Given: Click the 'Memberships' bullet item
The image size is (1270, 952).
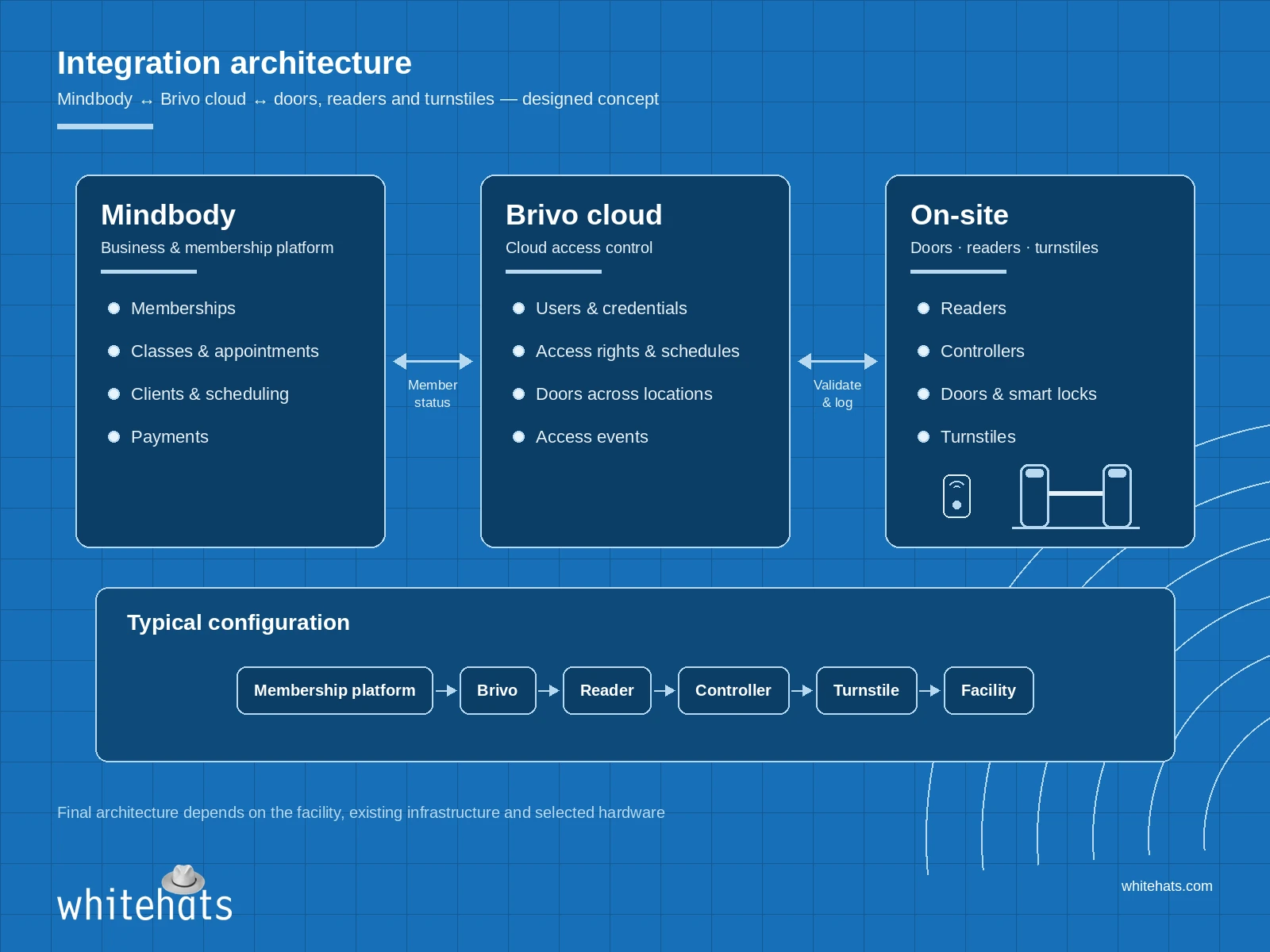Looking at the screenshot, I should [172, 309].
